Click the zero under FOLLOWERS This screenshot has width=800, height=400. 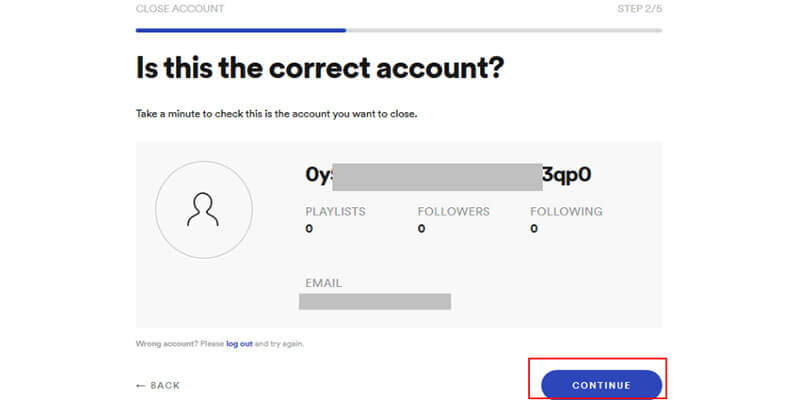click(x=421, y=229)
